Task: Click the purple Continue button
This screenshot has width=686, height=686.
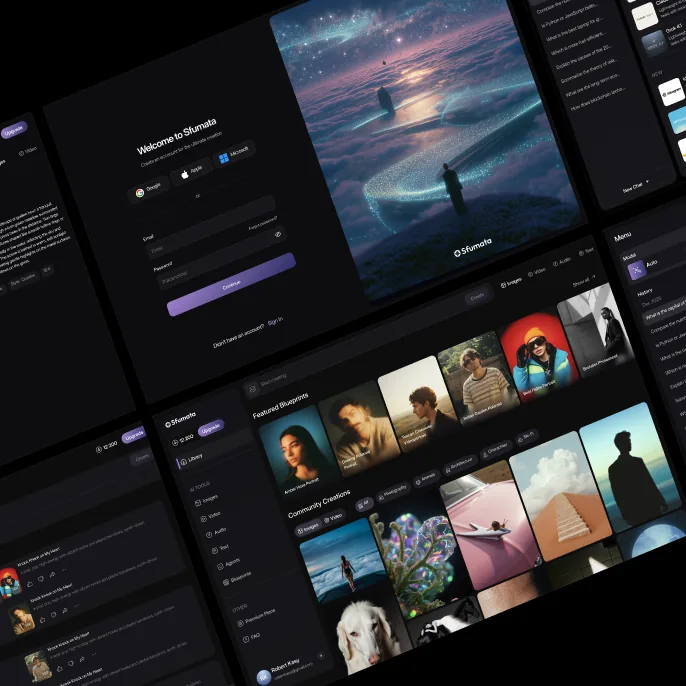Action: pos(231,284)
